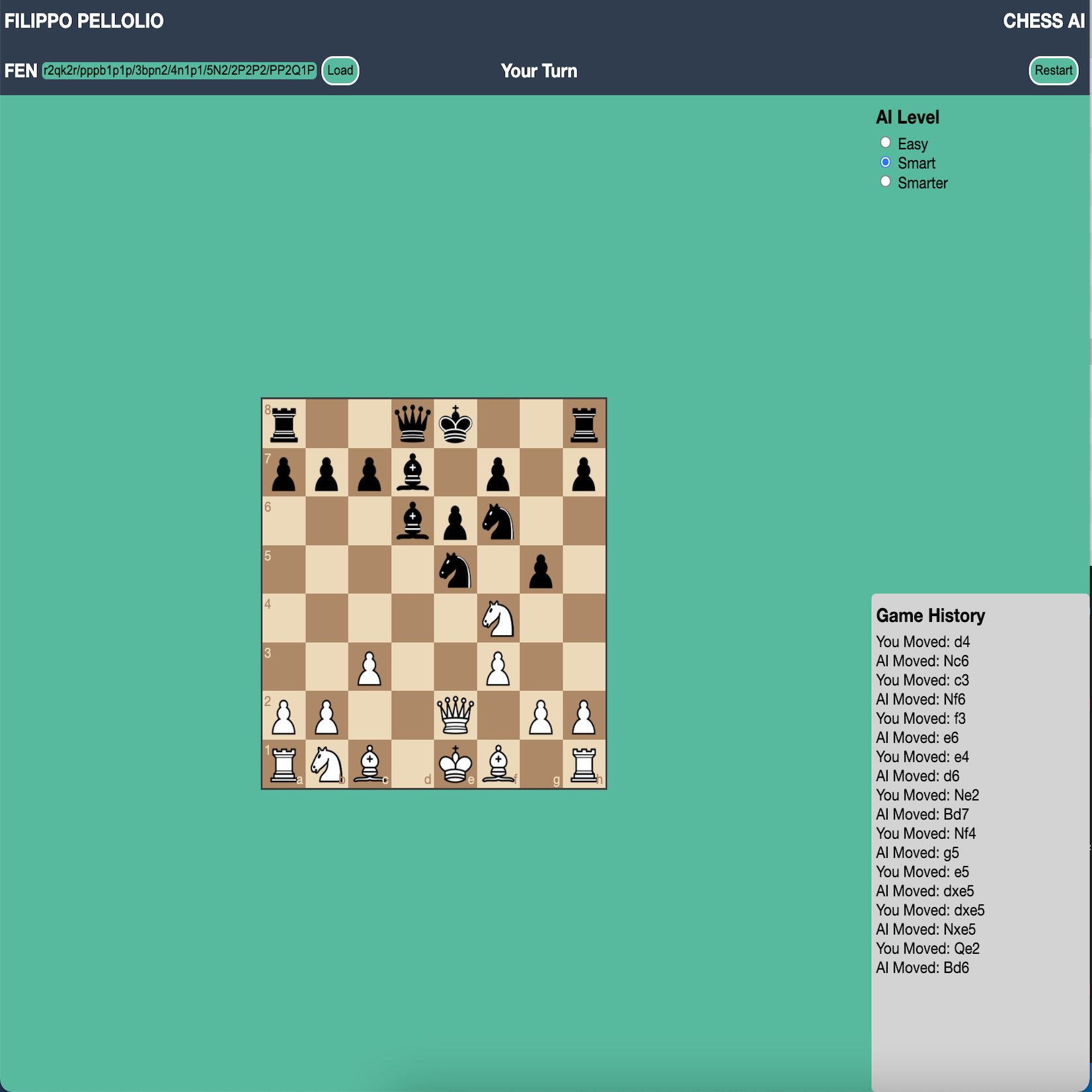The width and height of the screenshot is (1092, 1092).
Task: Click the black knight on f6
Action: coord(498,521)
